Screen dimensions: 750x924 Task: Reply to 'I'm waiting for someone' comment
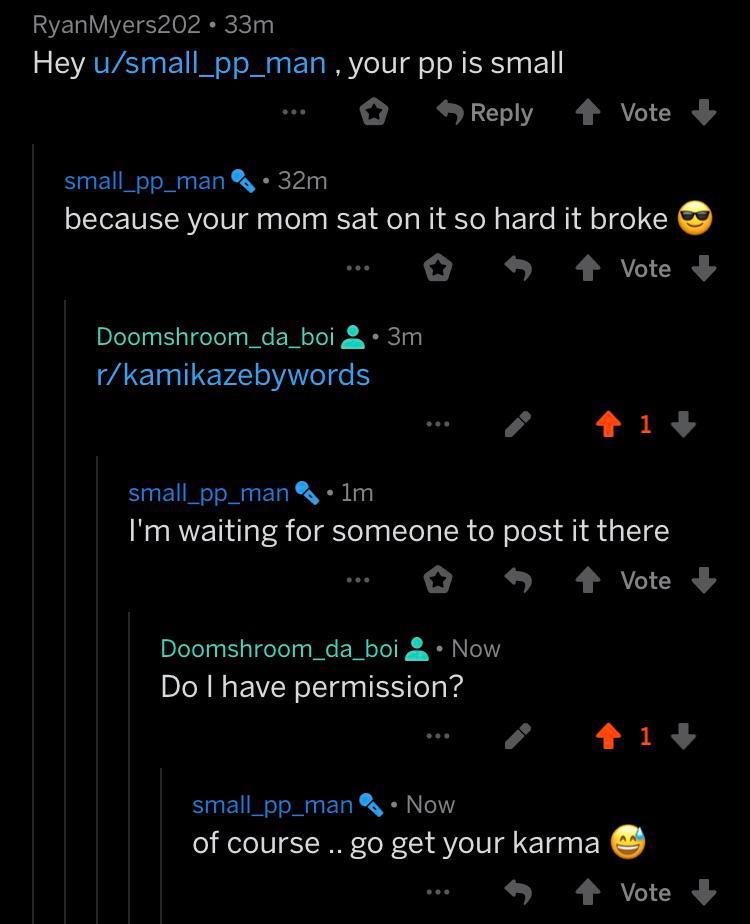(518, 580)
